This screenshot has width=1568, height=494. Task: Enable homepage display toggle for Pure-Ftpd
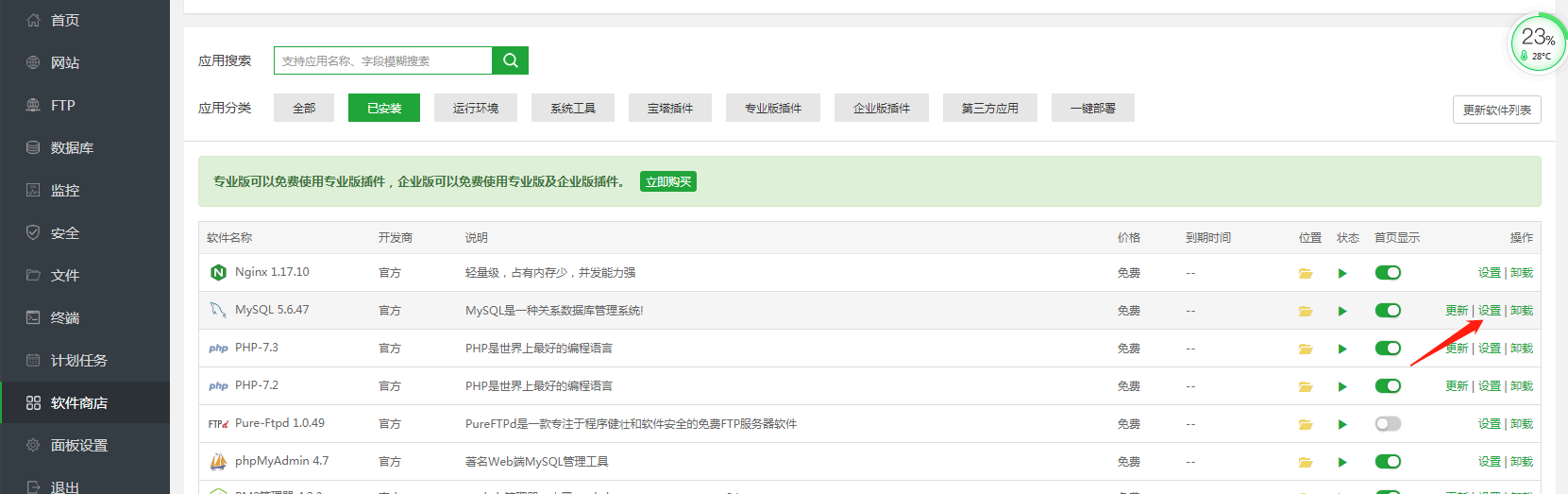(1388, 424)
